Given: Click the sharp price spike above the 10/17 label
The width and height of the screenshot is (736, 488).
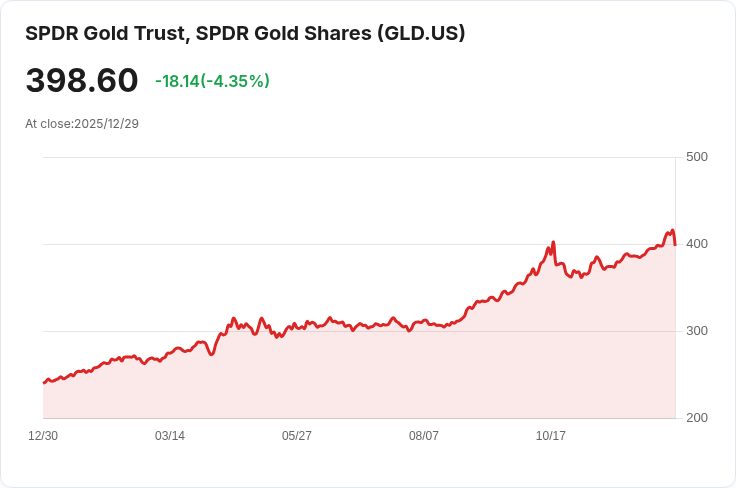Looking at the screenshot, I should [553, 243].
